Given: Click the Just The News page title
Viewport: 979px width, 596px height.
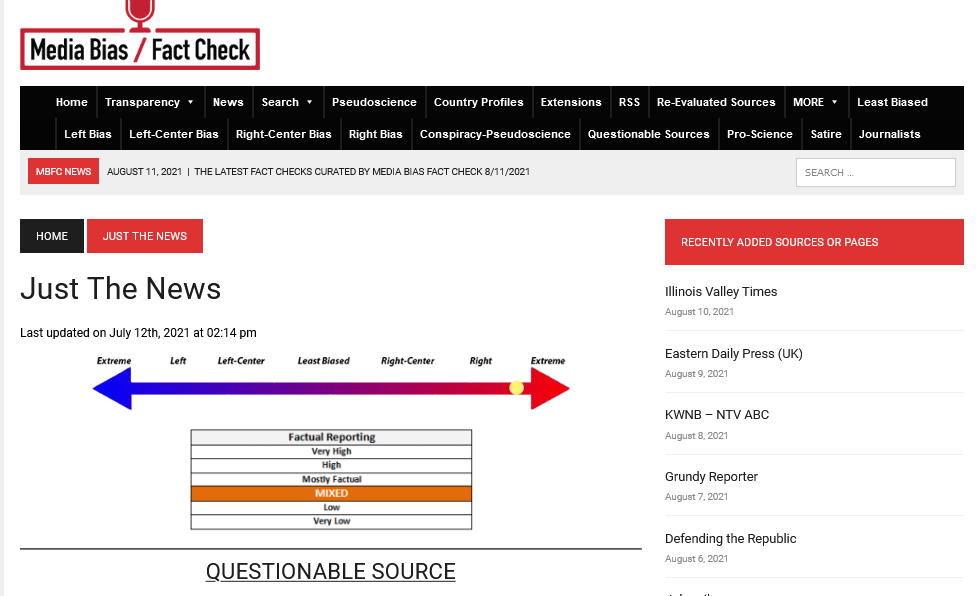Looking at the screenshot, I should [121, 289].
